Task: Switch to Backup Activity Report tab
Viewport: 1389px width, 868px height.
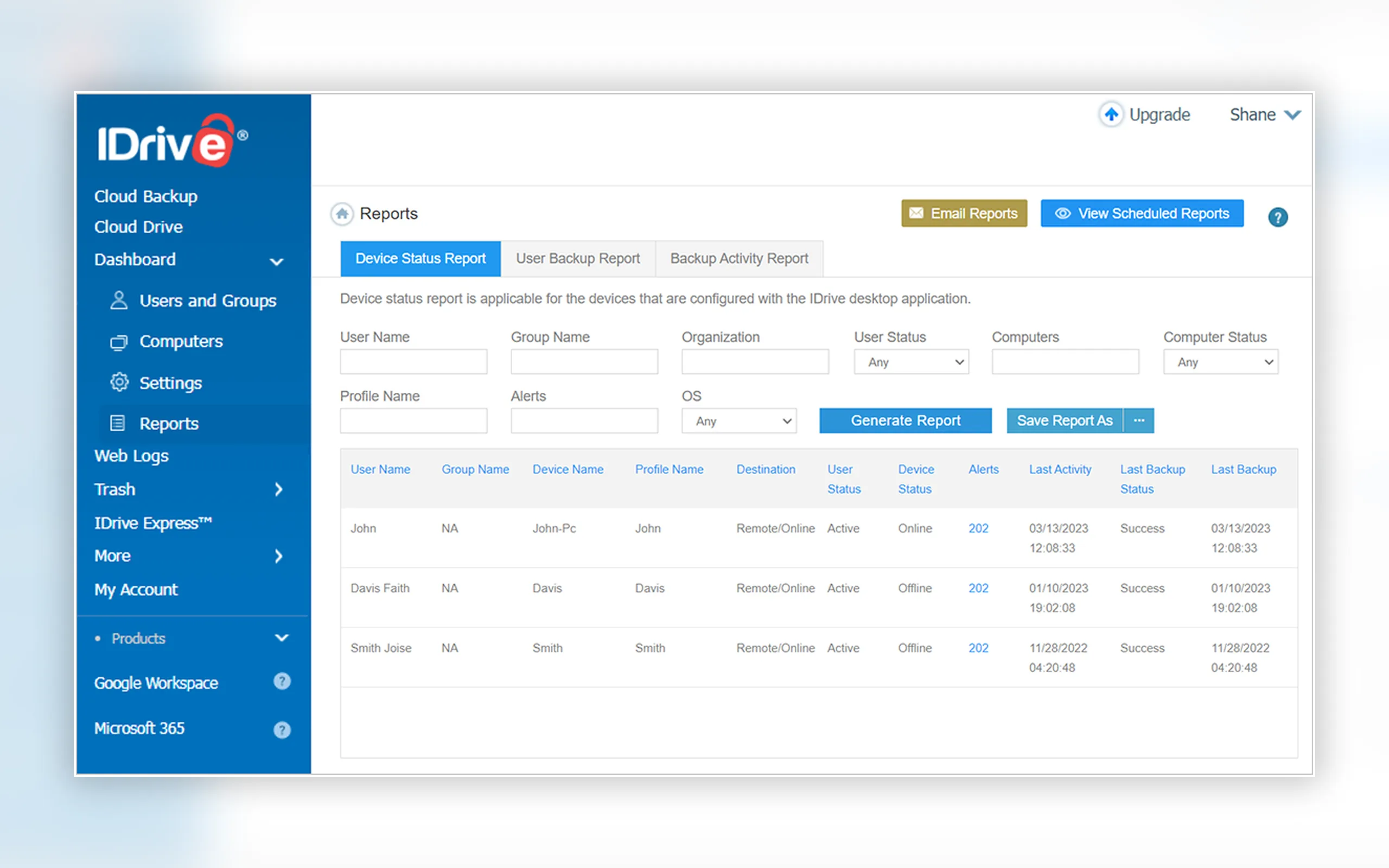Action: (x=740, y=259)
